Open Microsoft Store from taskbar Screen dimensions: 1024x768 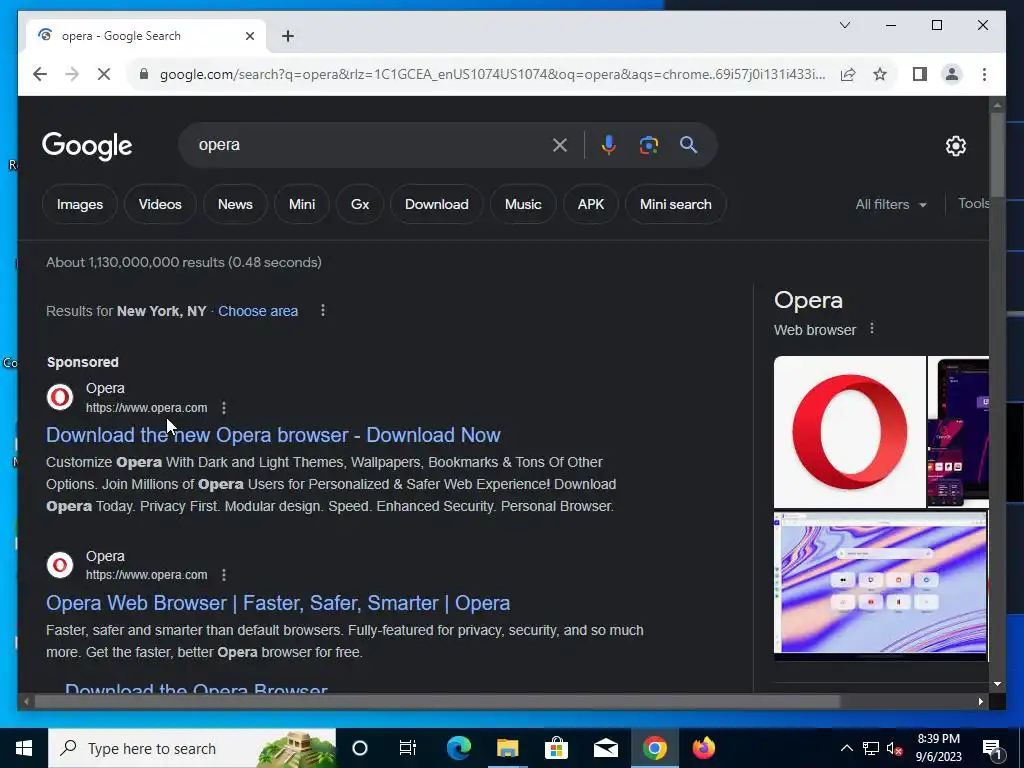(x=556, y=748)
